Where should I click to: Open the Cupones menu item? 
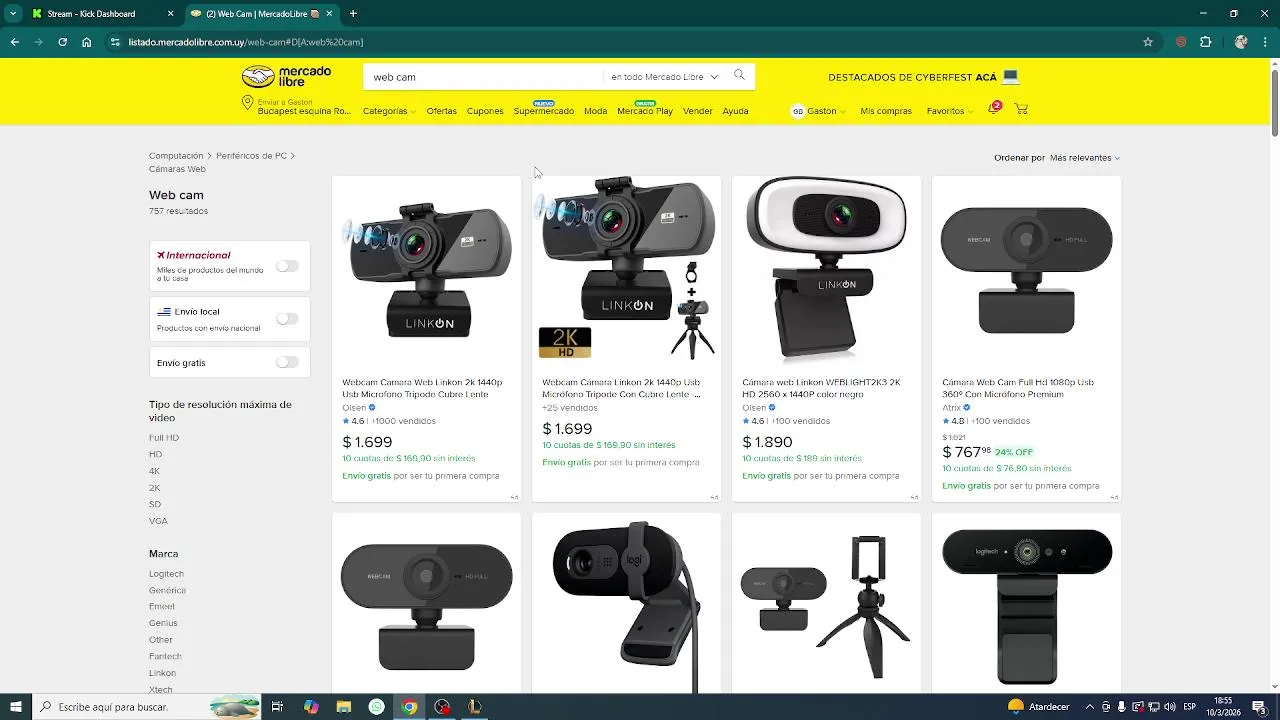point(485,111)
